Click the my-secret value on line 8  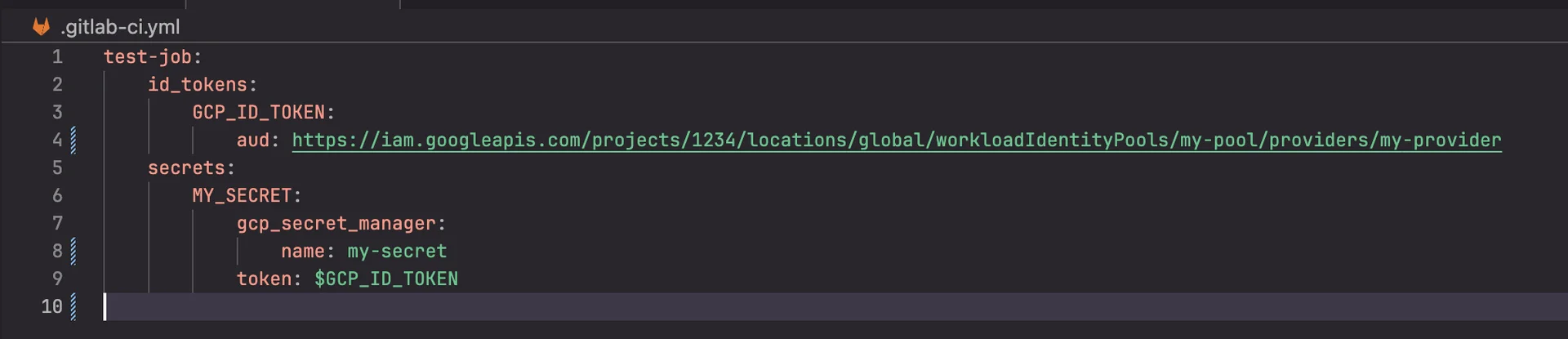coord(397,252)
